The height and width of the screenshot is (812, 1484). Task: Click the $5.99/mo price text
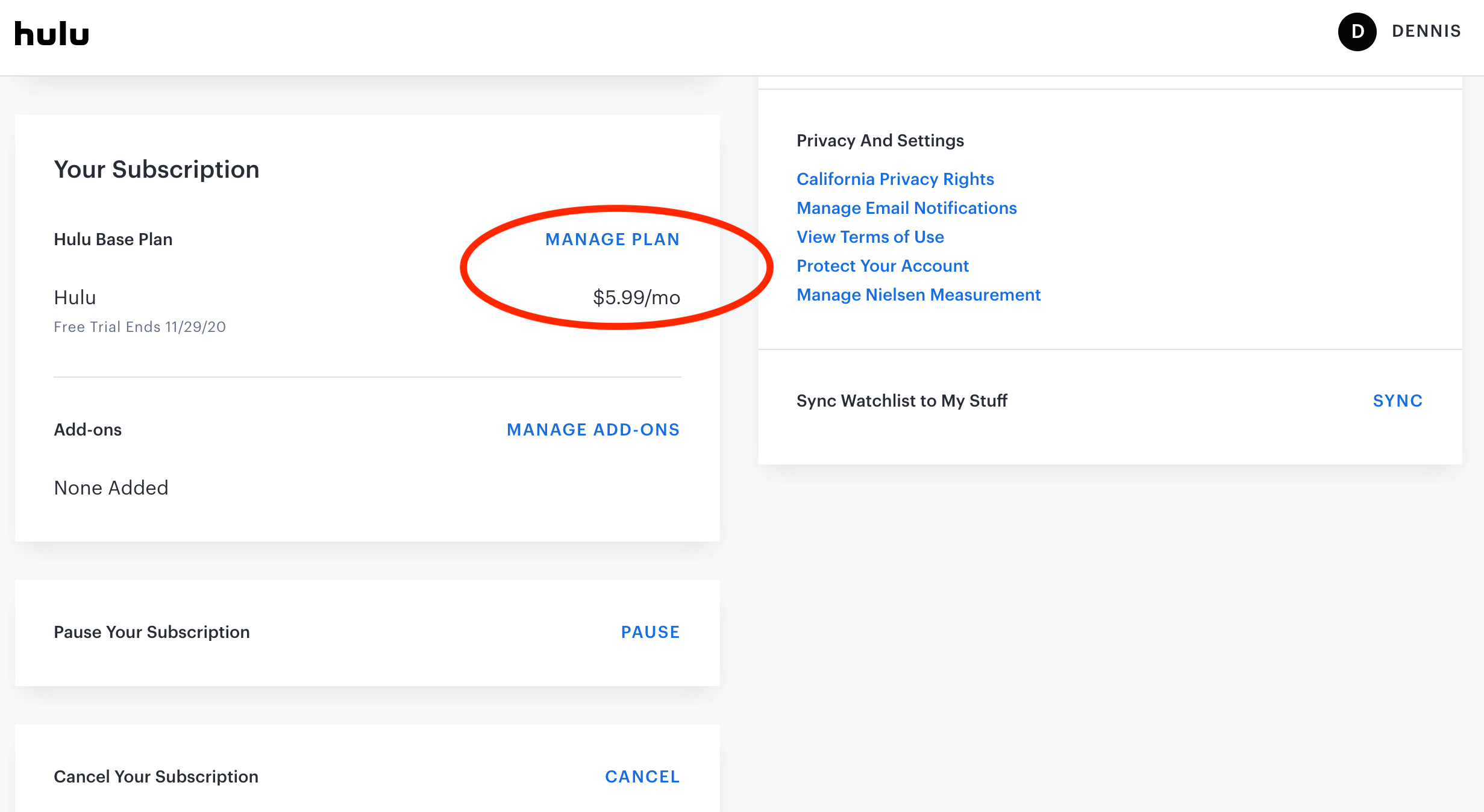[x=636, y=297]
